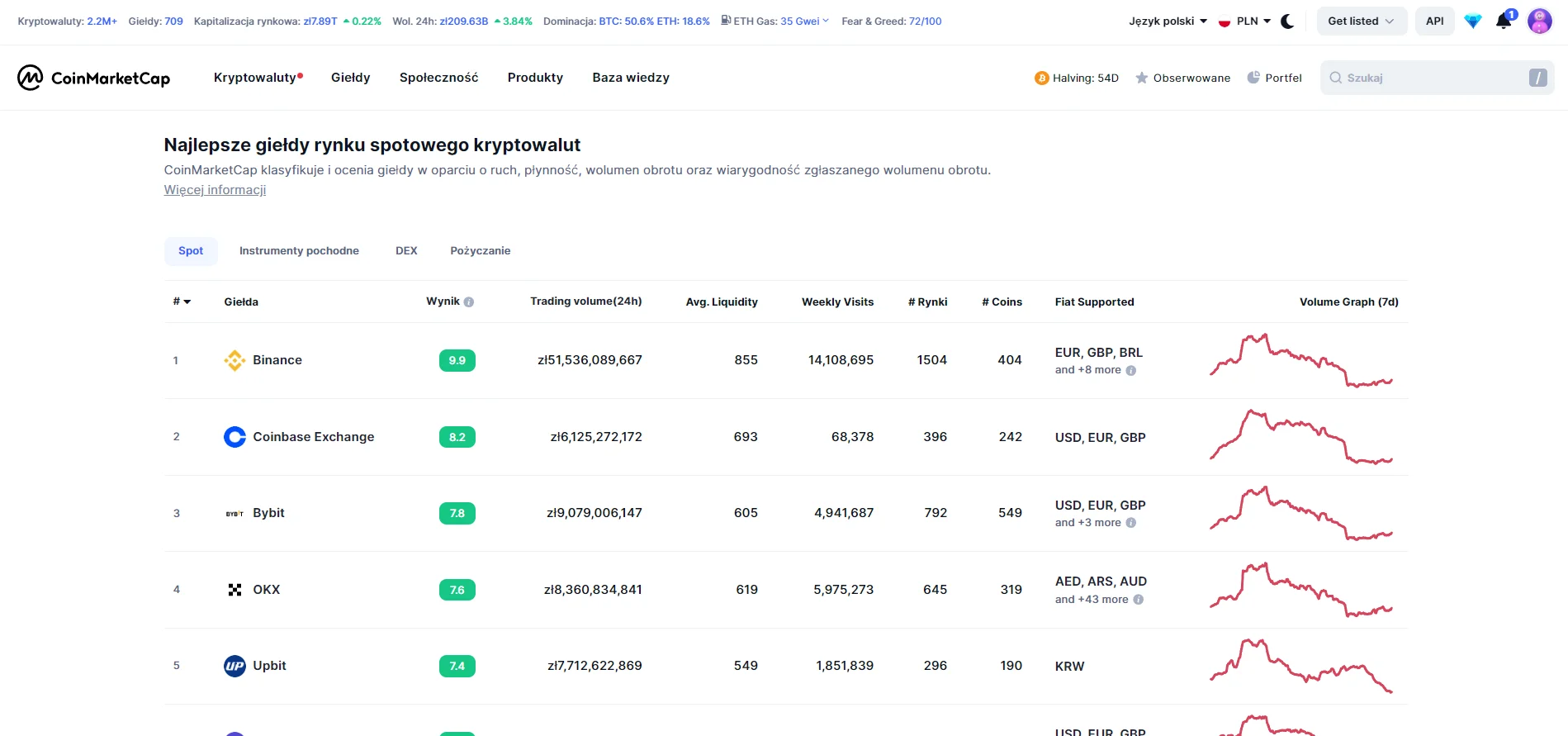Click info icon beside OKX +43 more
This screenshot has width=1568, height=736.
click(1139, 600)
